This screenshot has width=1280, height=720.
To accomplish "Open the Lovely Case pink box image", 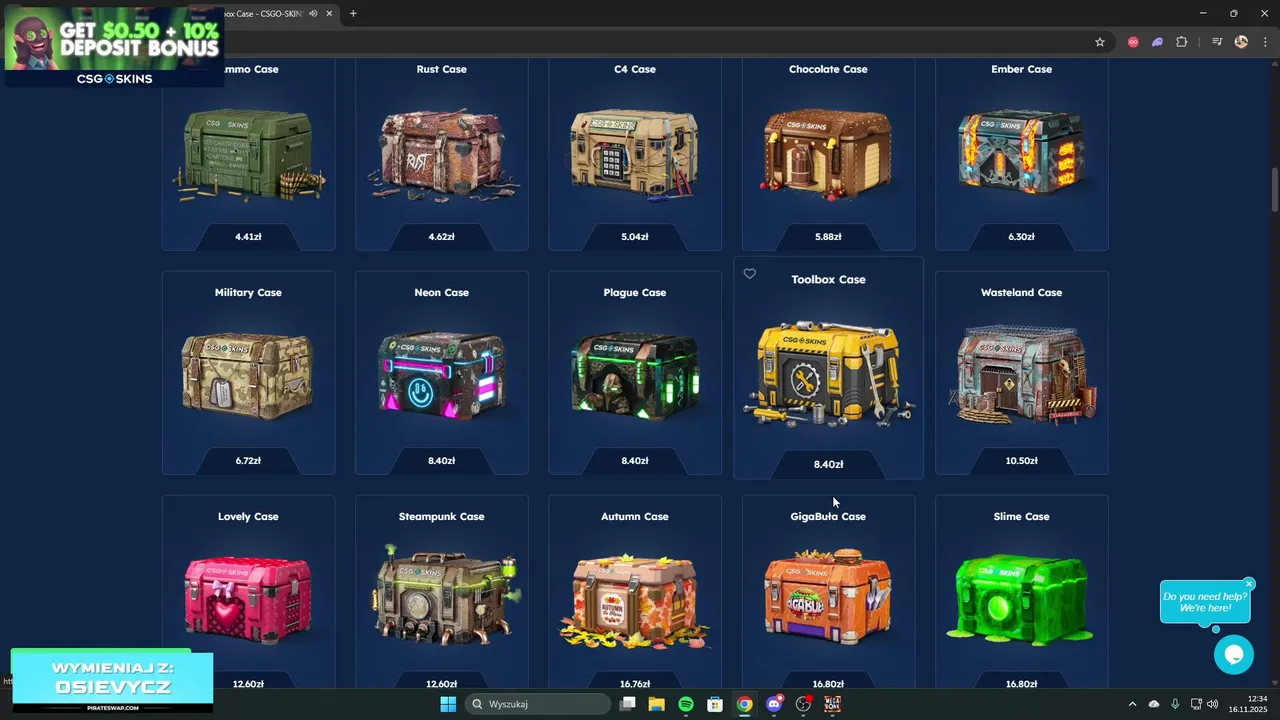I will tap(248, 600).
